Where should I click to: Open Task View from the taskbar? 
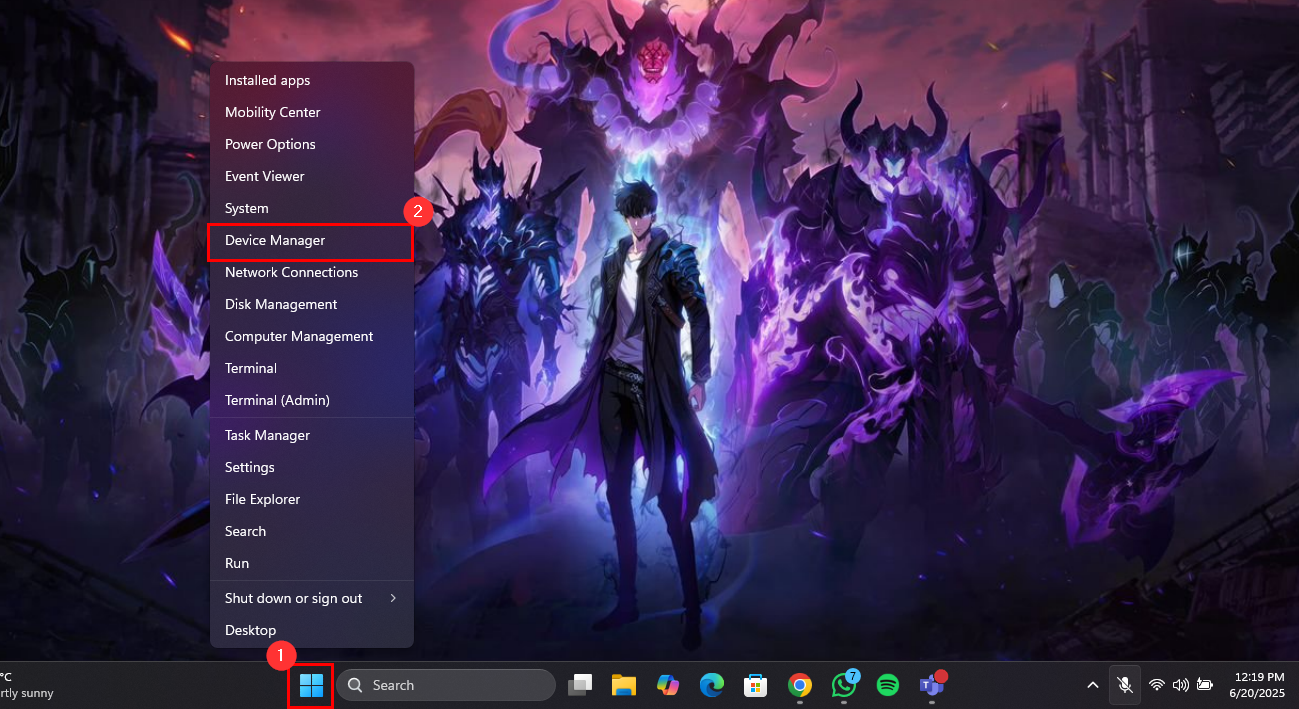click(x=580, y=685)
